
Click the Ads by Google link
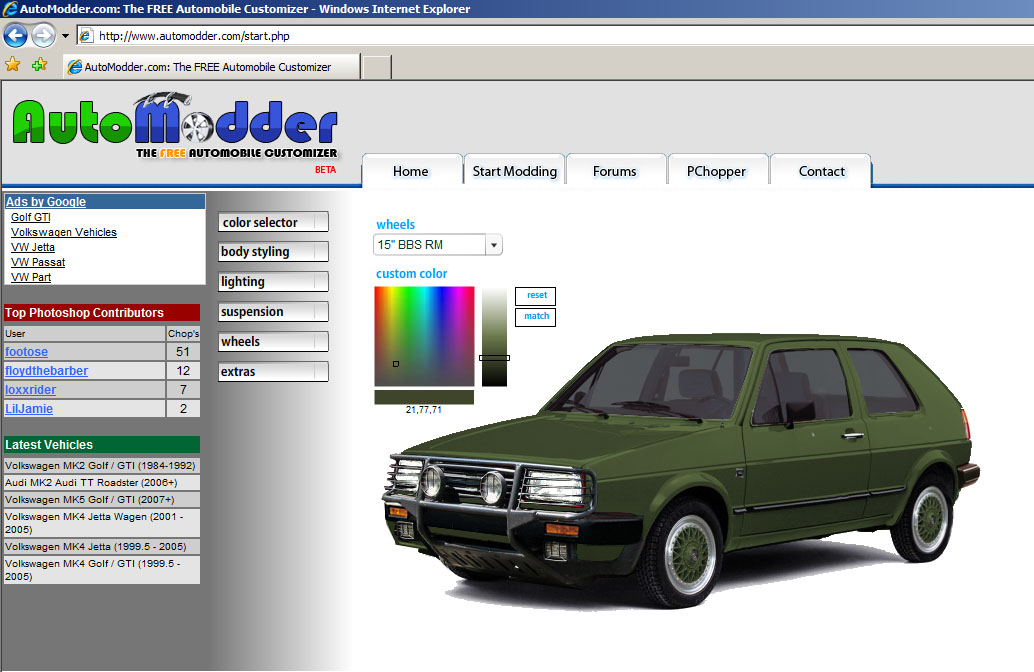tap(46, 202)
